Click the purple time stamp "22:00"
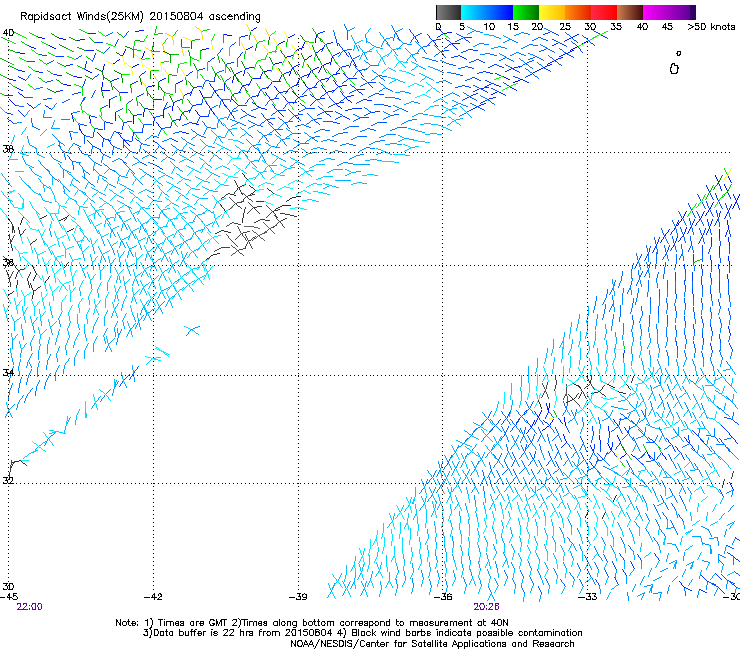This screenshot has height=650, width=740. tap(29, 607)
